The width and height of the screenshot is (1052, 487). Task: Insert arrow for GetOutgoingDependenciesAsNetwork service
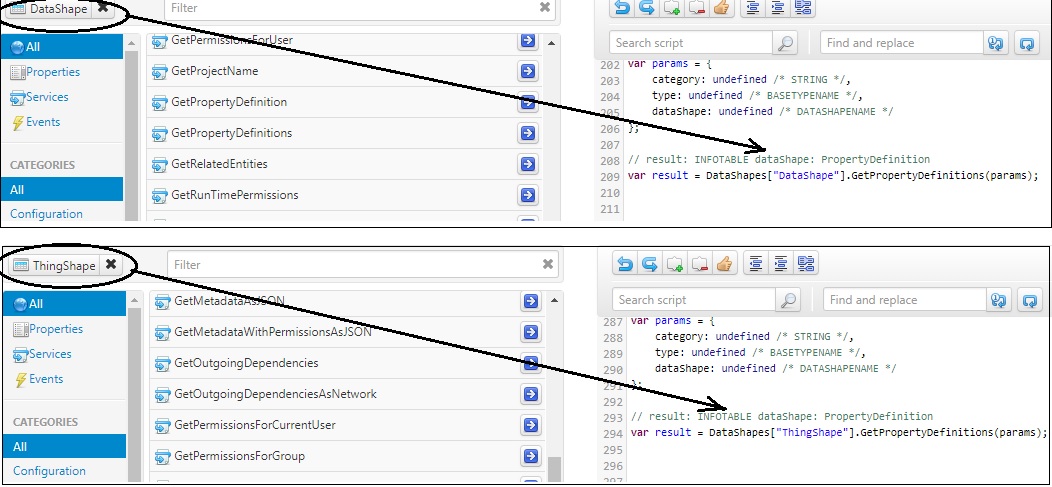(x=531, y=394)
